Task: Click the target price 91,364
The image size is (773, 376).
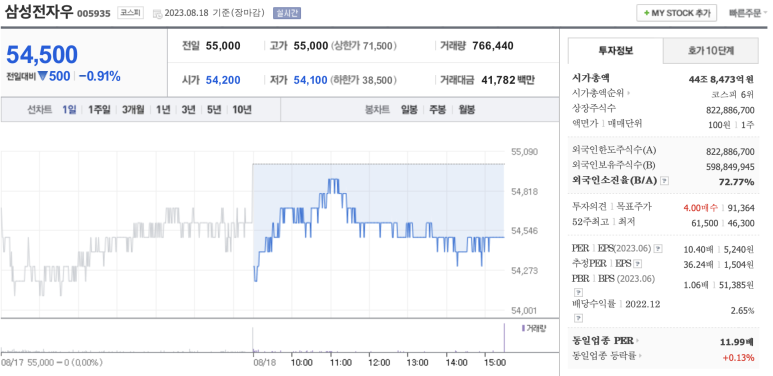Action: 742,208
